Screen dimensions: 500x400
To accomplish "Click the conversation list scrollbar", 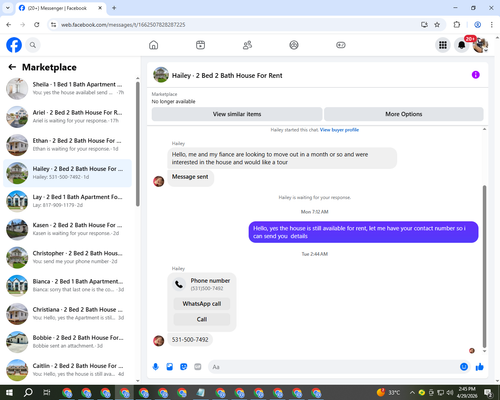I will (138, 144).
